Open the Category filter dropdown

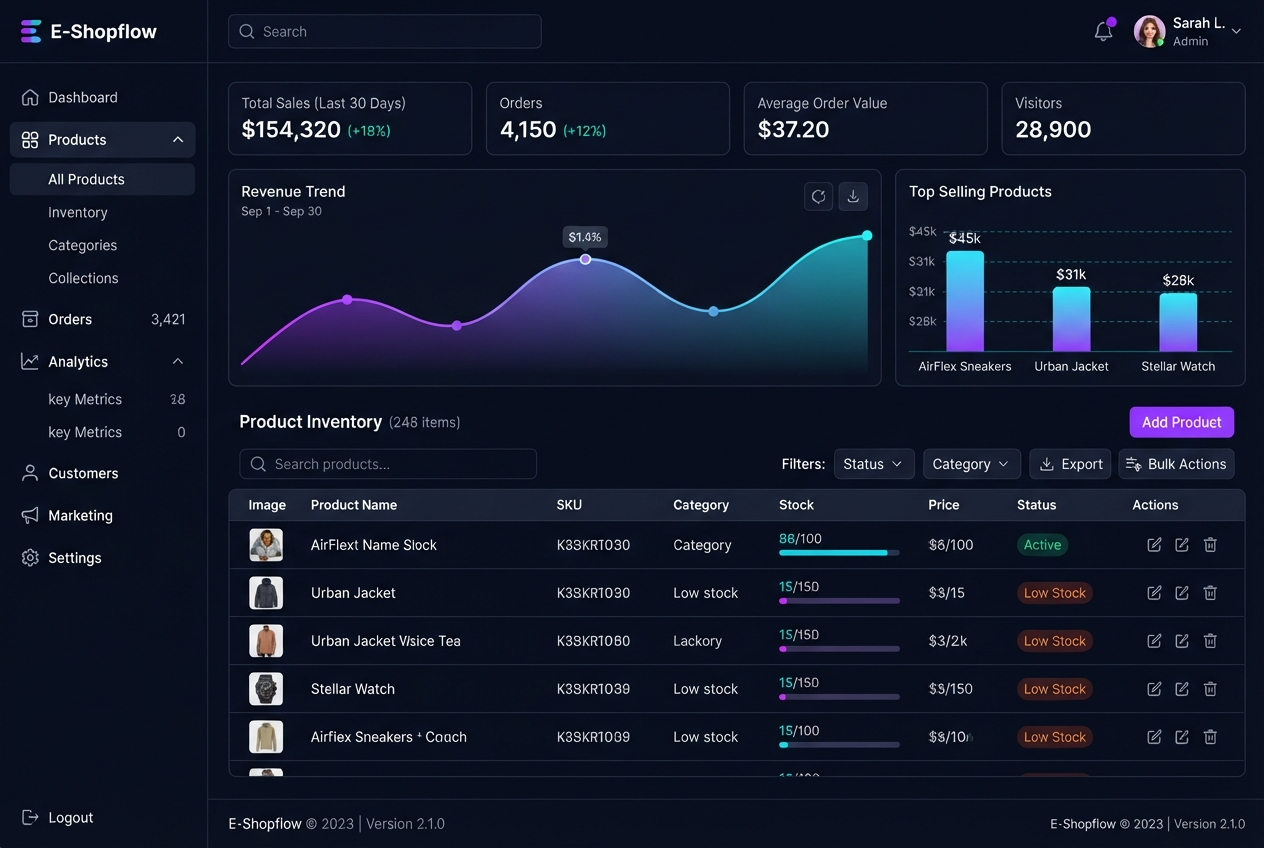tap(972, 464)
